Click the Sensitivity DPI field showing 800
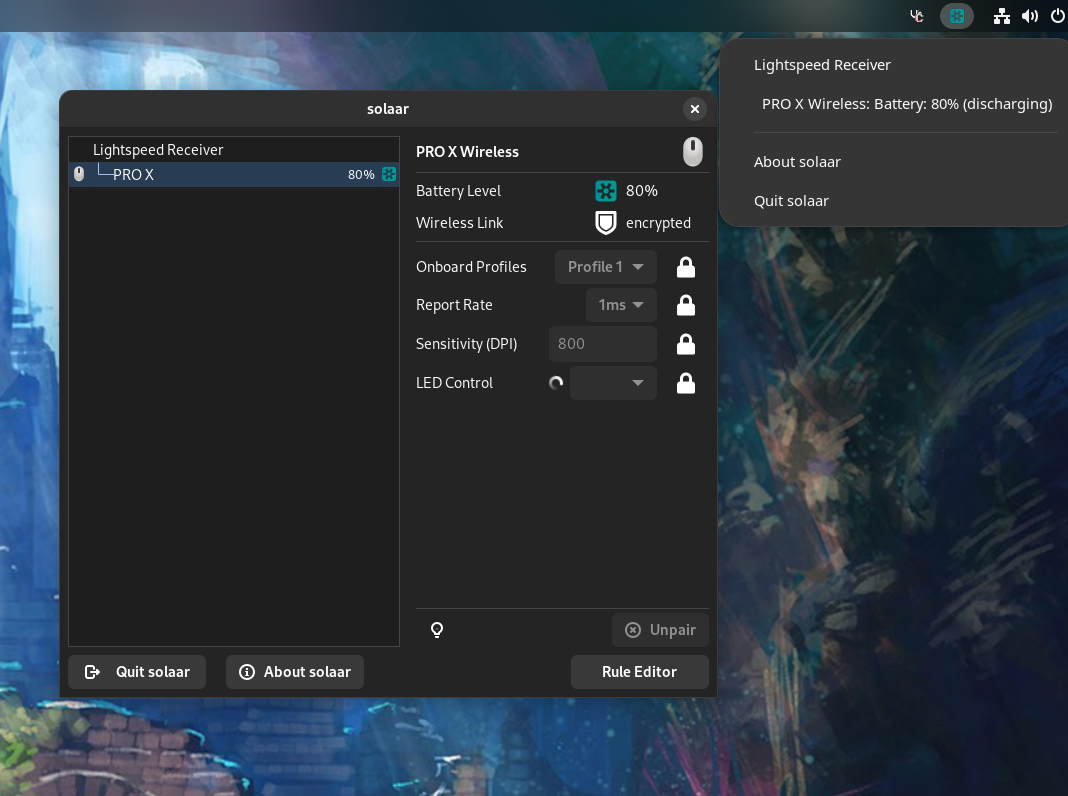Viewport: 1068px width, 796px height. pyautogui.click(x=603, y=344)
